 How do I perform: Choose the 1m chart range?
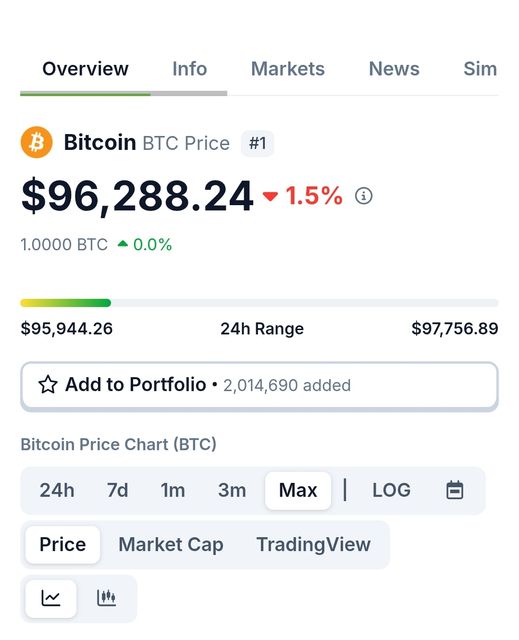(173, 490)
